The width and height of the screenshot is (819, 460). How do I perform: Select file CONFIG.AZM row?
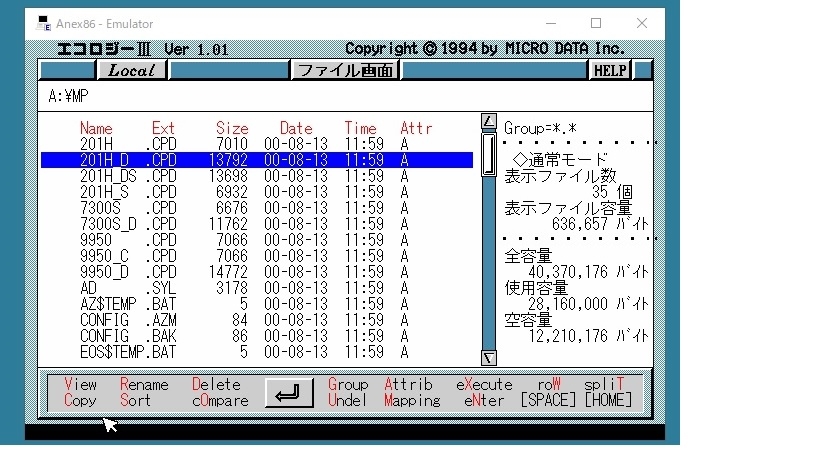coord(257,320)
